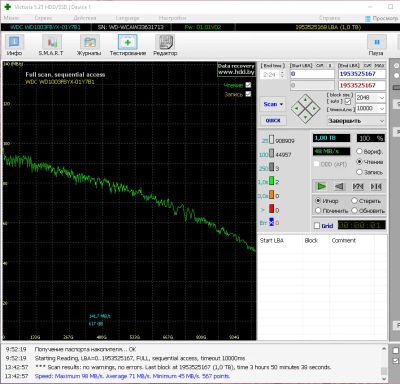Click the Start LBA input field
The height and width of the screenshot is (384, 400).
click(x=312, y=74)
